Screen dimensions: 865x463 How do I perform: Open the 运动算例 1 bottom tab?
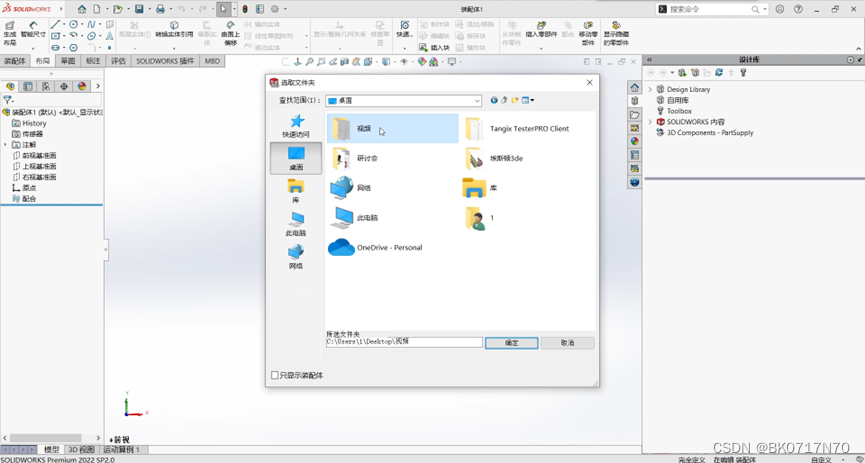(121, 450)
